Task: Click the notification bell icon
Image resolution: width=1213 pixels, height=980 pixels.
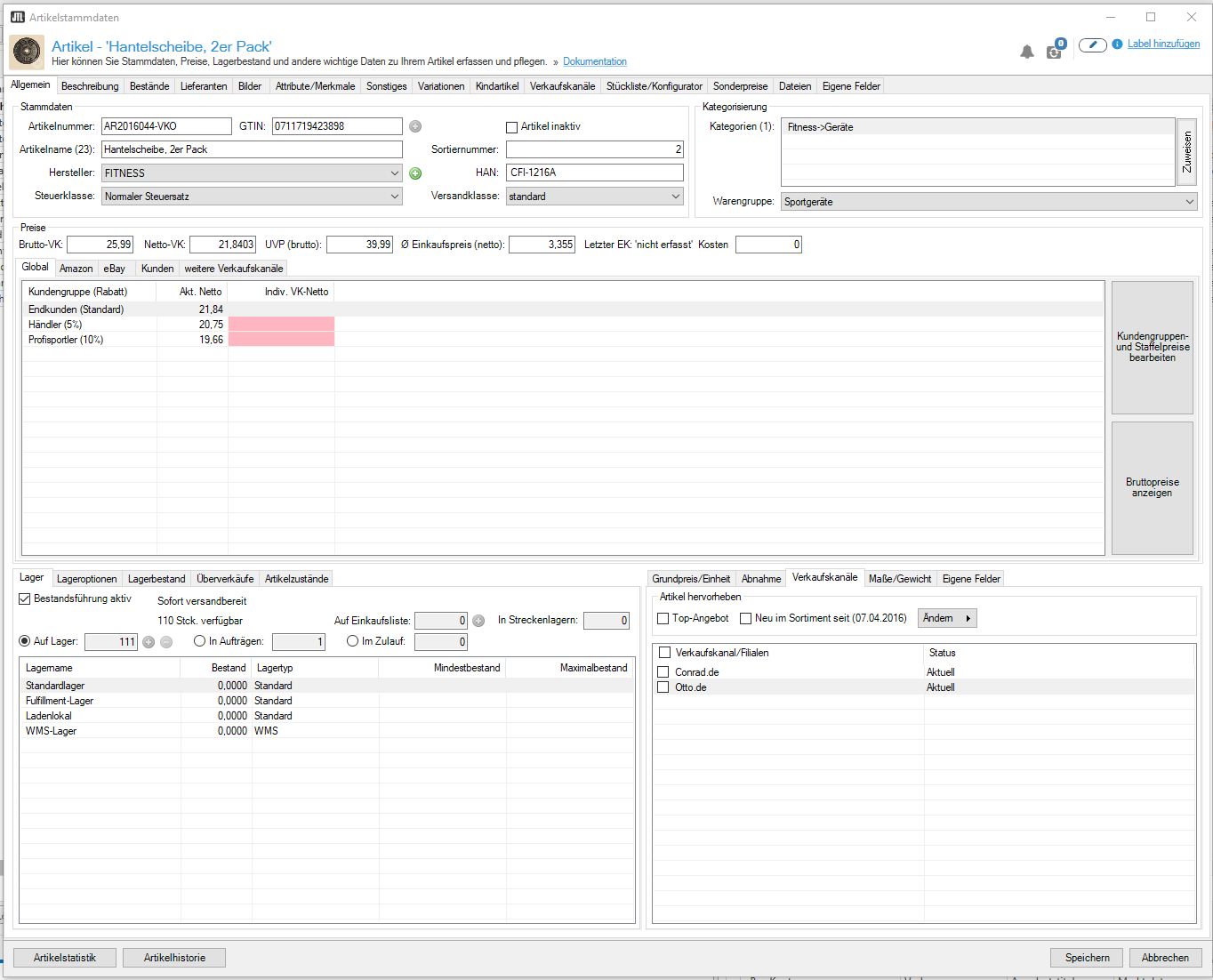Action: coord(1027,52)
